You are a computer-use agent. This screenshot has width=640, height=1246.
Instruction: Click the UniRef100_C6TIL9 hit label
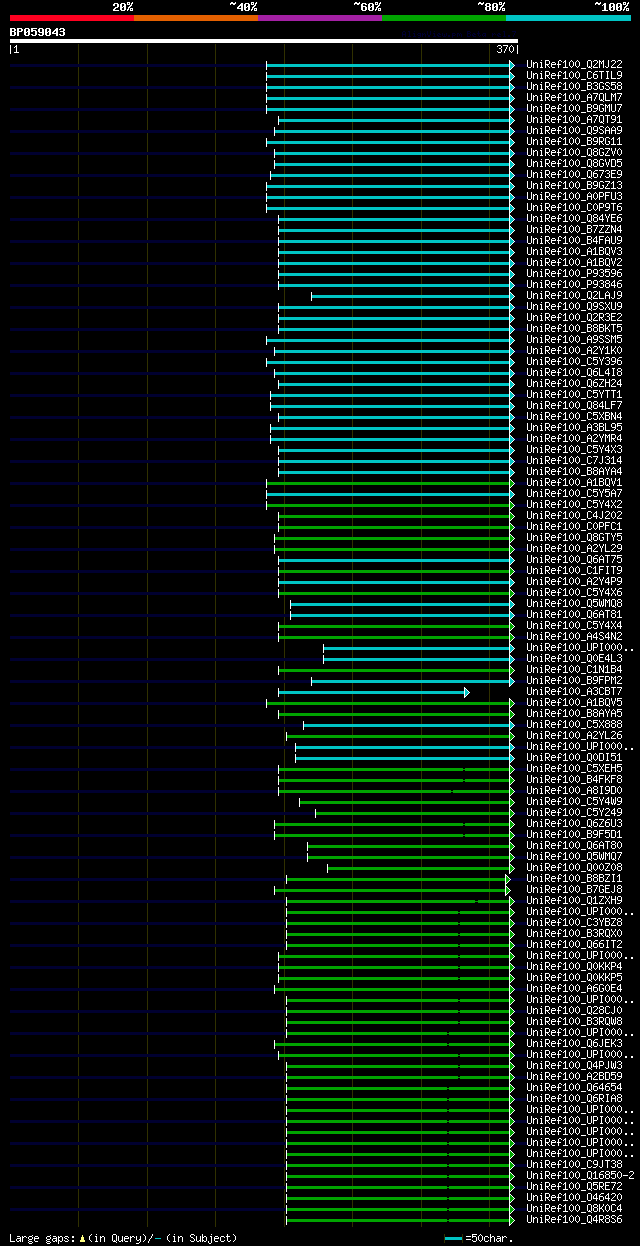coord(574,75)
